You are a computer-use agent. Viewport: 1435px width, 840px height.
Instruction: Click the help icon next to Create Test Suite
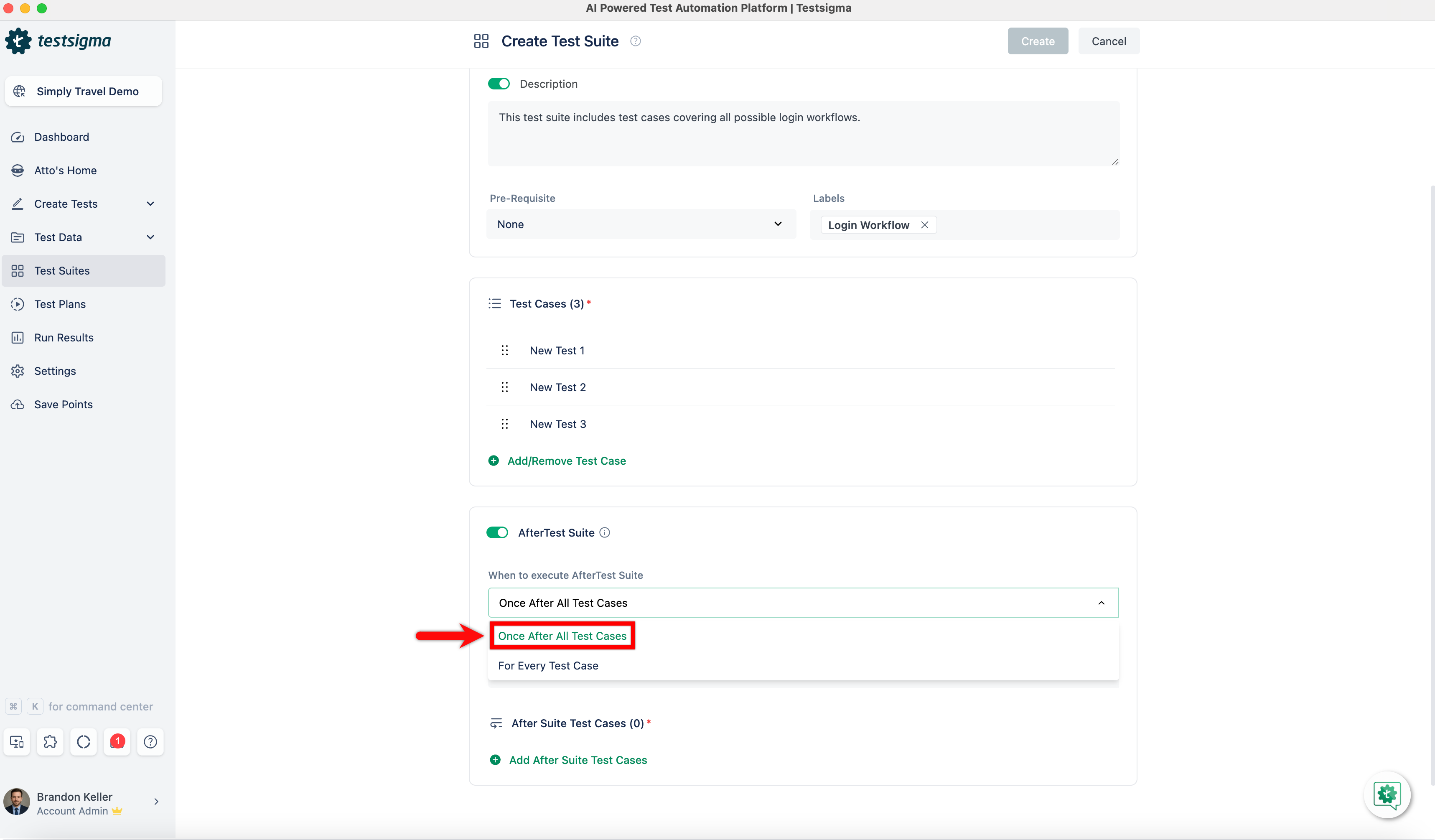click(x=636, y=41)
